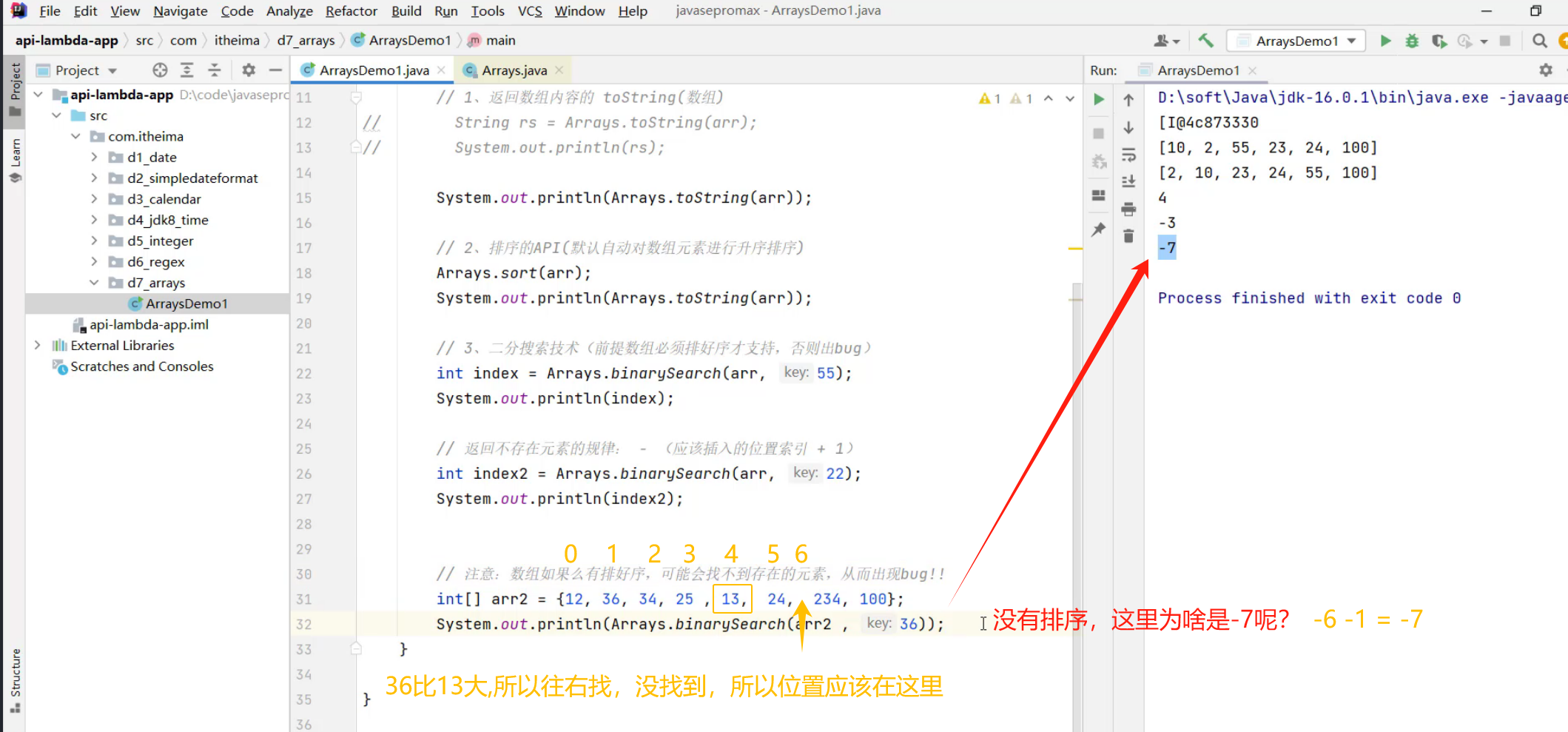Open the File menu
The height and width of the screenshot is (732, 1568).
pos(50,11)
